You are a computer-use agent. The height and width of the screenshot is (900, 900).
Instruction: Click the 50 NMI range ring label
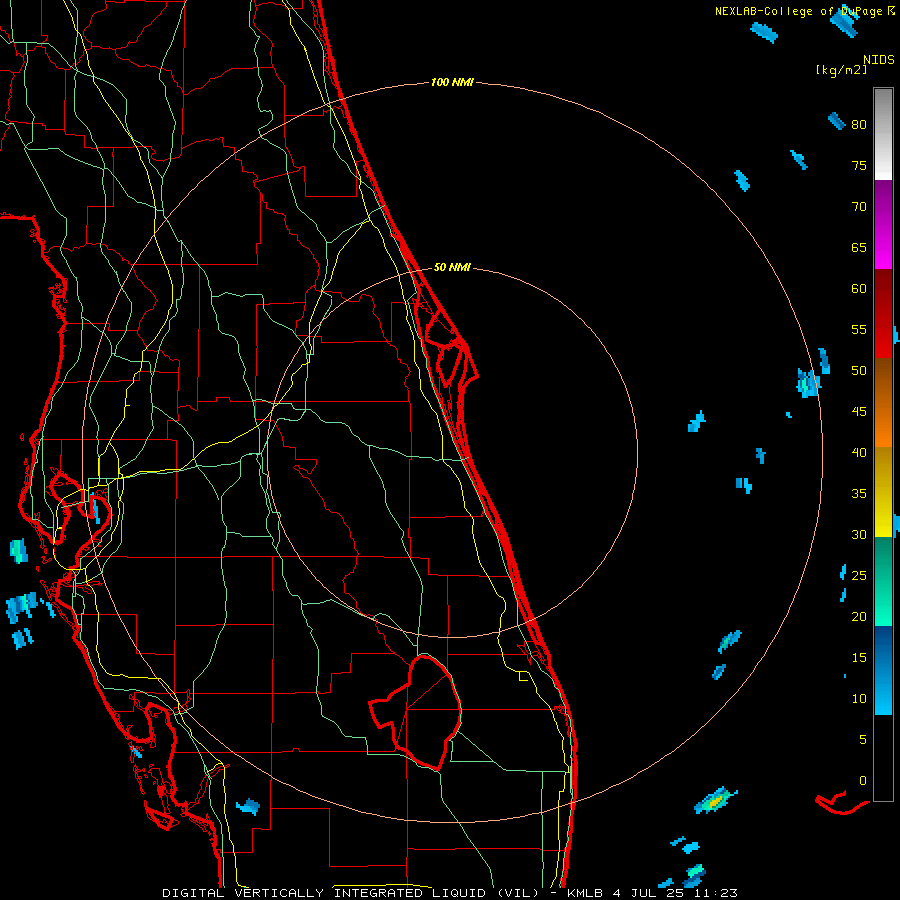(452, 267)
